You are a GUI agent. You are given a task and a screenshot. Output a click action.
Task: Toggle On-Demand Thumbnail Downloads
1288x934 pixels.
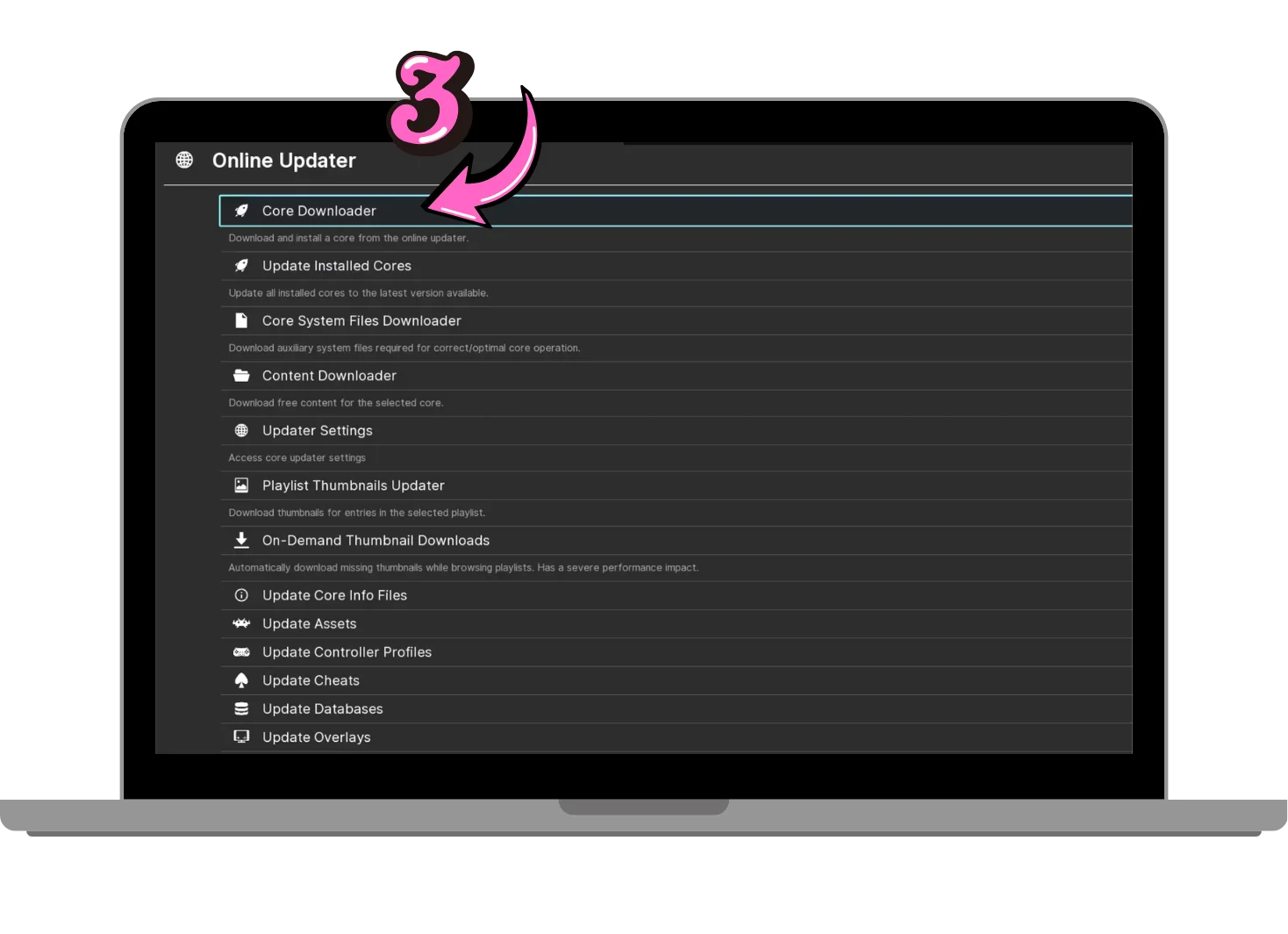[676, 540]
